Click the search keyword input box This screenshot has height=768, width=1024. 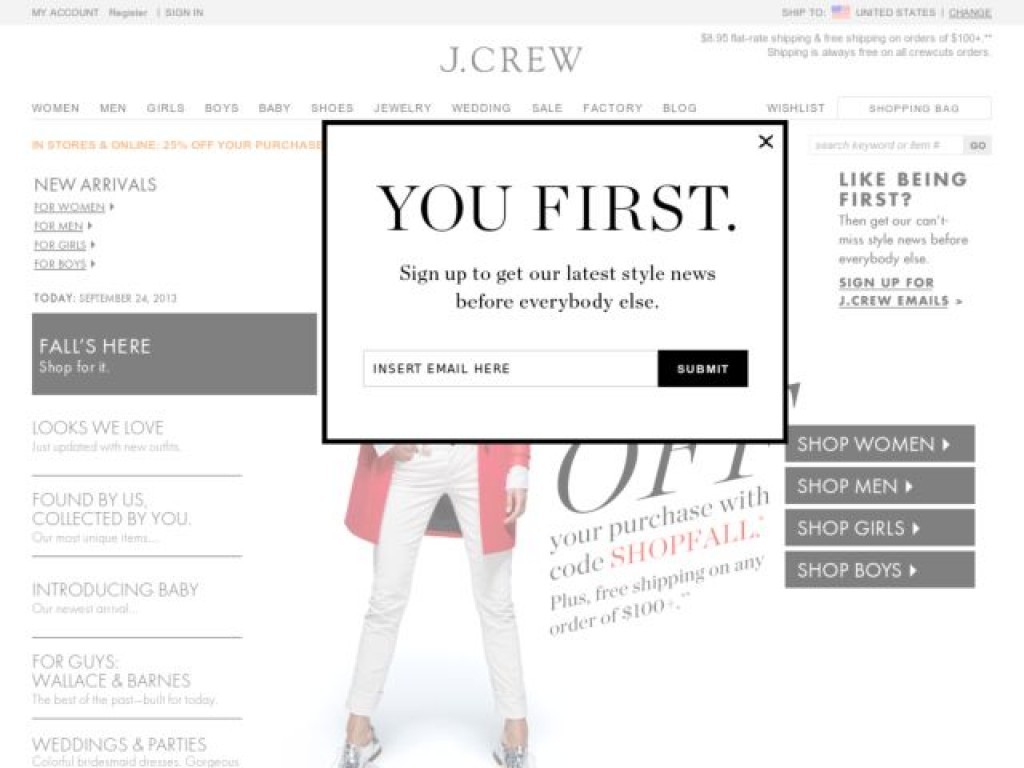886,145
